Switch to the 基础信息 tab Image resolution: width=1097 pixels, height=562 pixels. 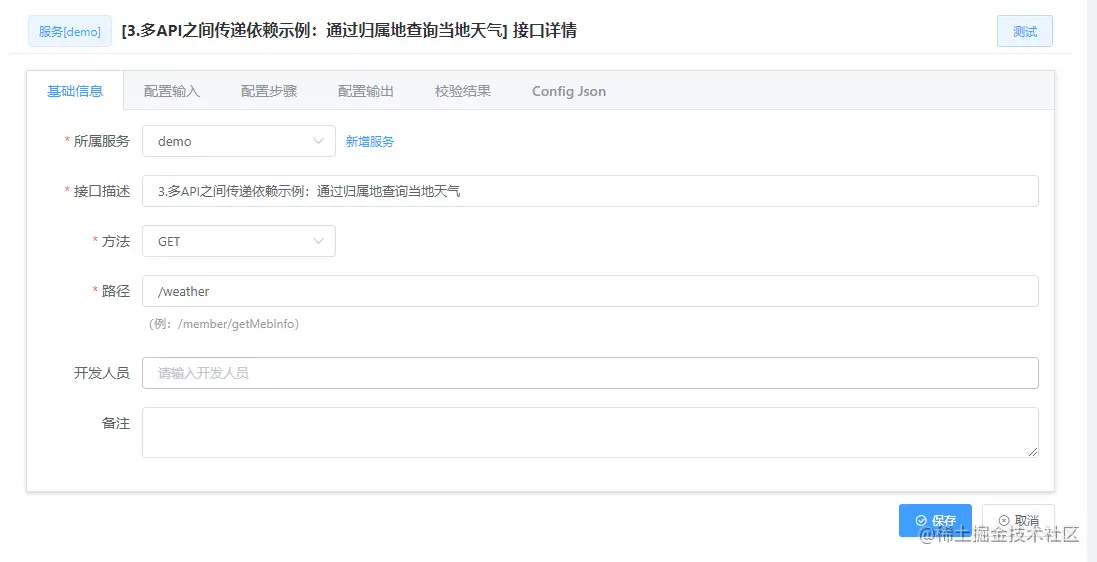click(75, 91)
